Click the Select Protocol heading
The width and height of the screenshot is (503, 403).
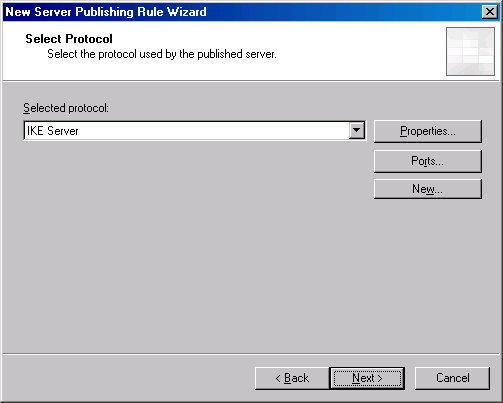click(x=69, y=39)
